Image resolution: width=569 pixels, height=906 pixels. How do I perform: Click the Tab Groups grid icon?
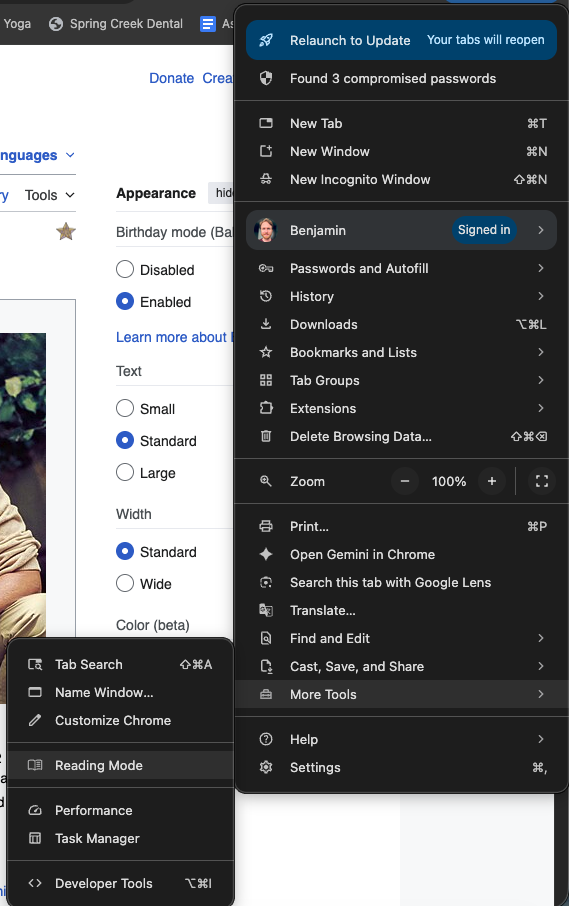pyautogui.click(x=266, y=380)
